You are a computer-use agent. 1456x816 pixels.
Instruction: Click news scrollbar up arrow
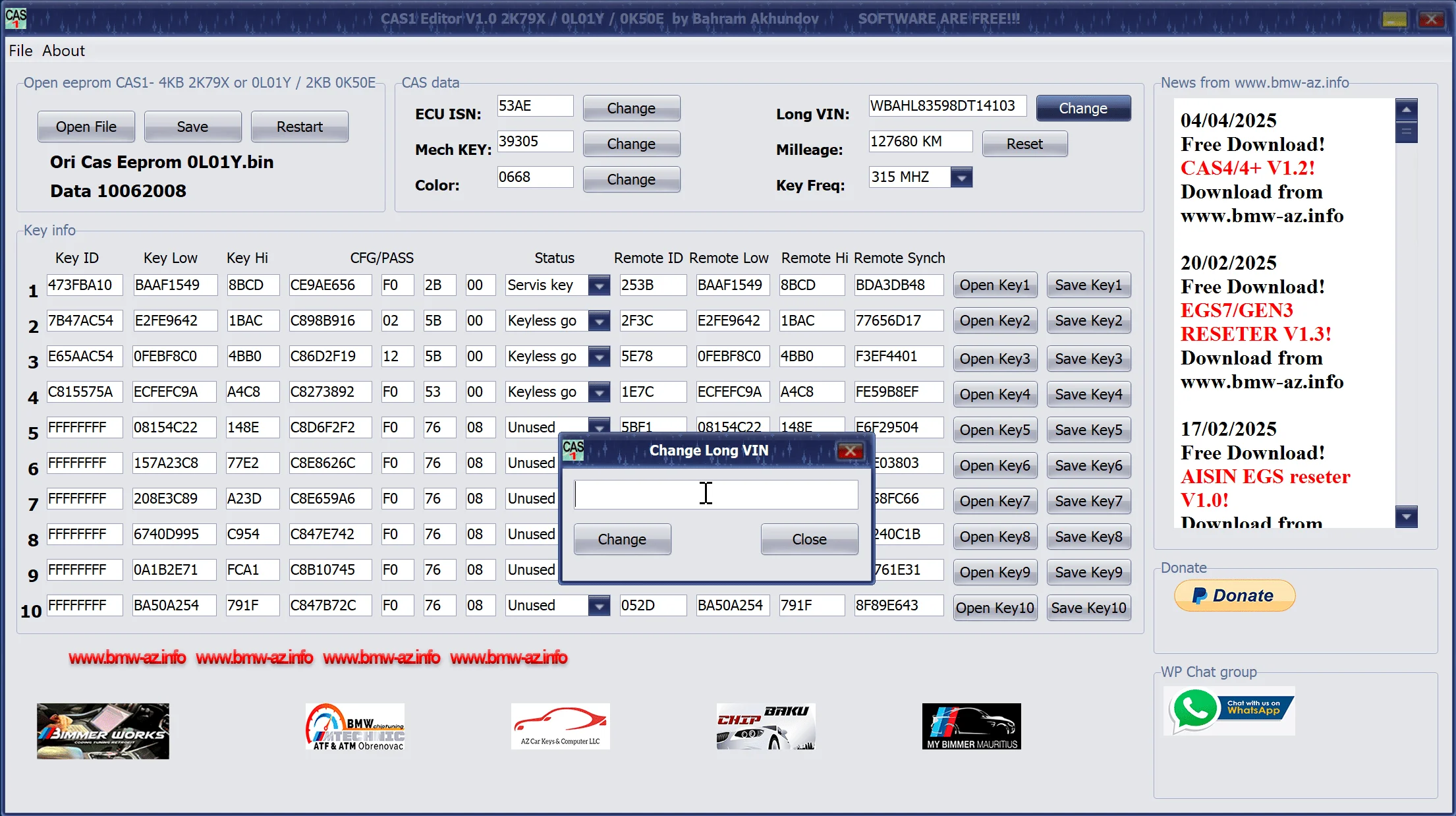[x=1406, y=109]
